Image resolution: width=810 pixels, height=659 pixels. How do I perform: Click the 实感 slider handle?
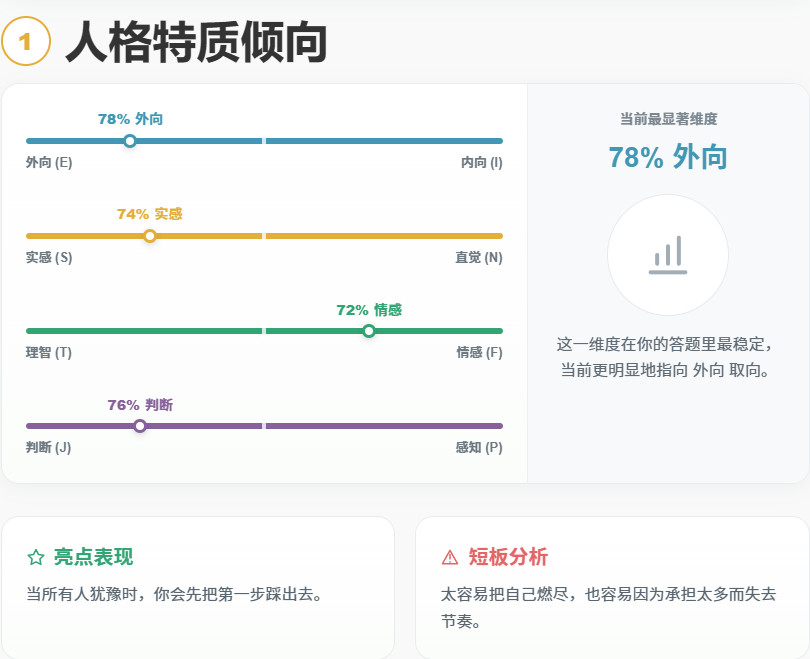coord(150,236)
